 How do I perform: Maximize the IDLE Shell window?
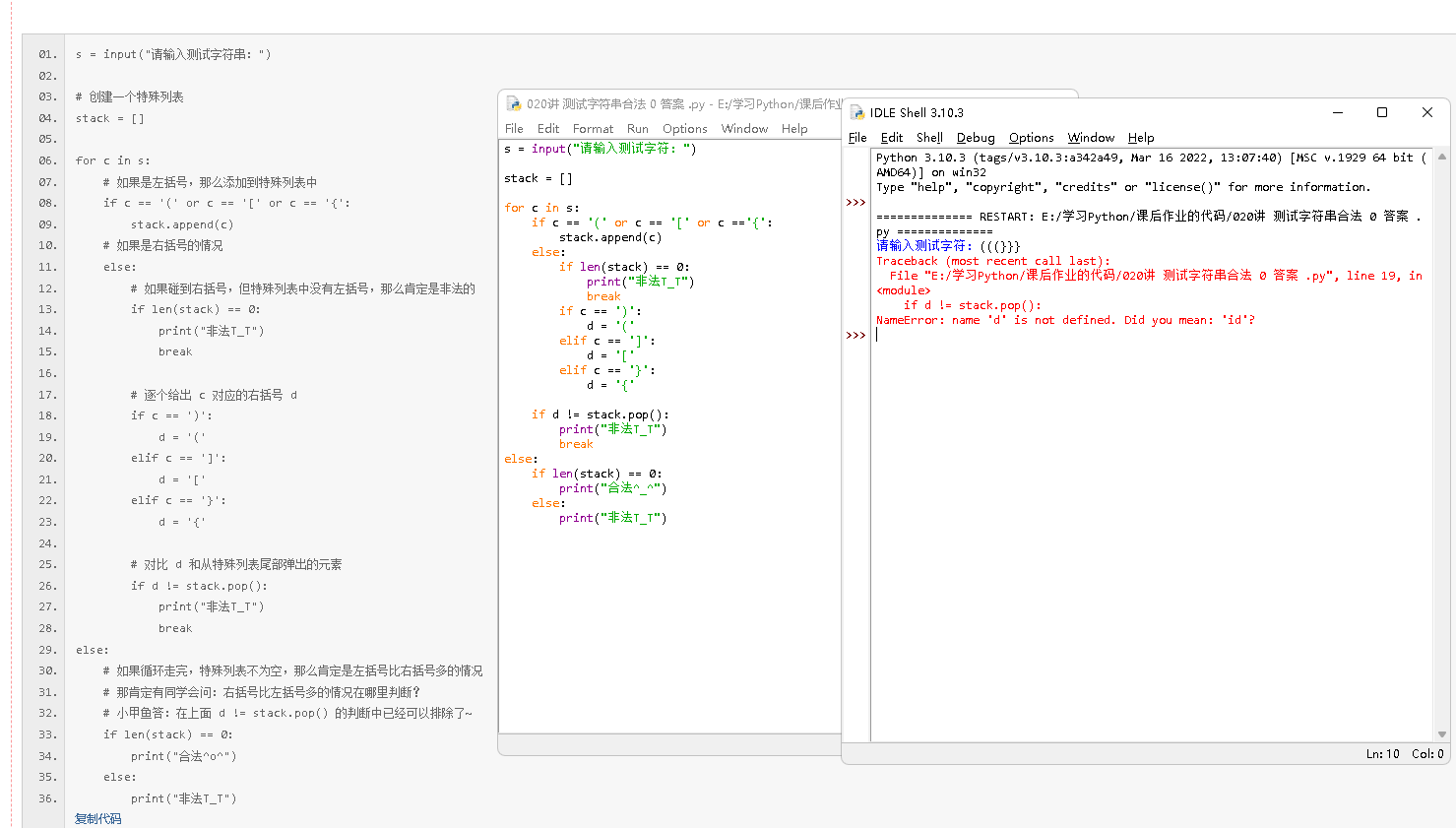(x=1382, y=112)
